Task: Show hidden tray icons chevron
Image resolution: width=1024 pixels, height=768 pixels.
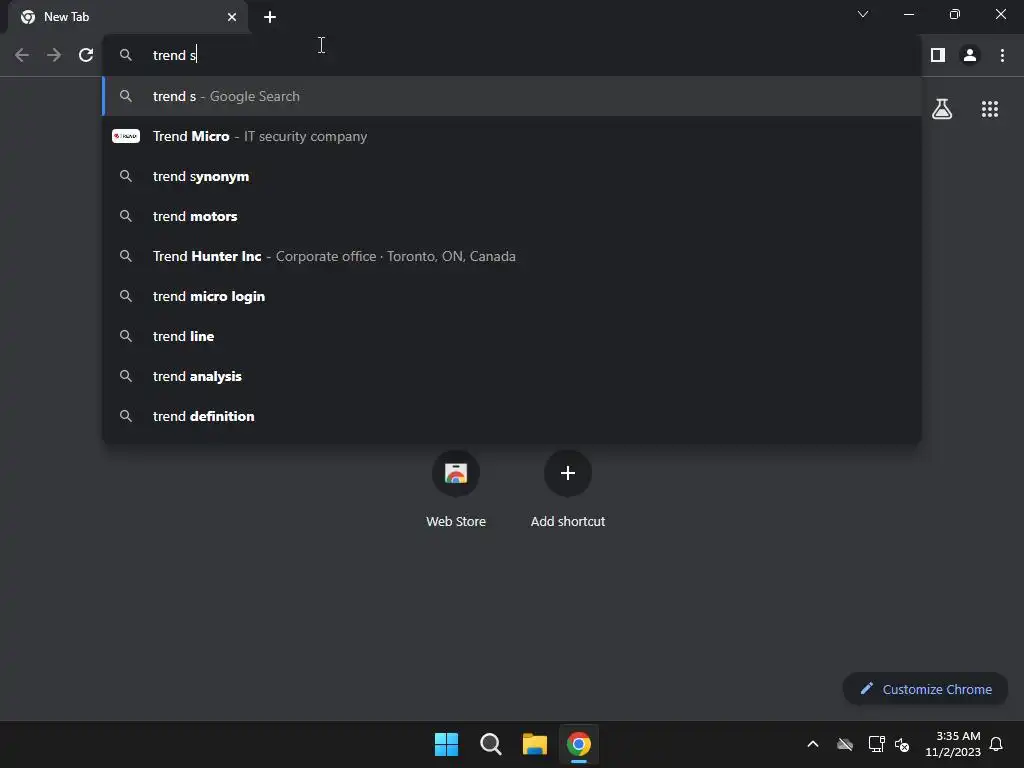Action: click(x=813, y=744)
